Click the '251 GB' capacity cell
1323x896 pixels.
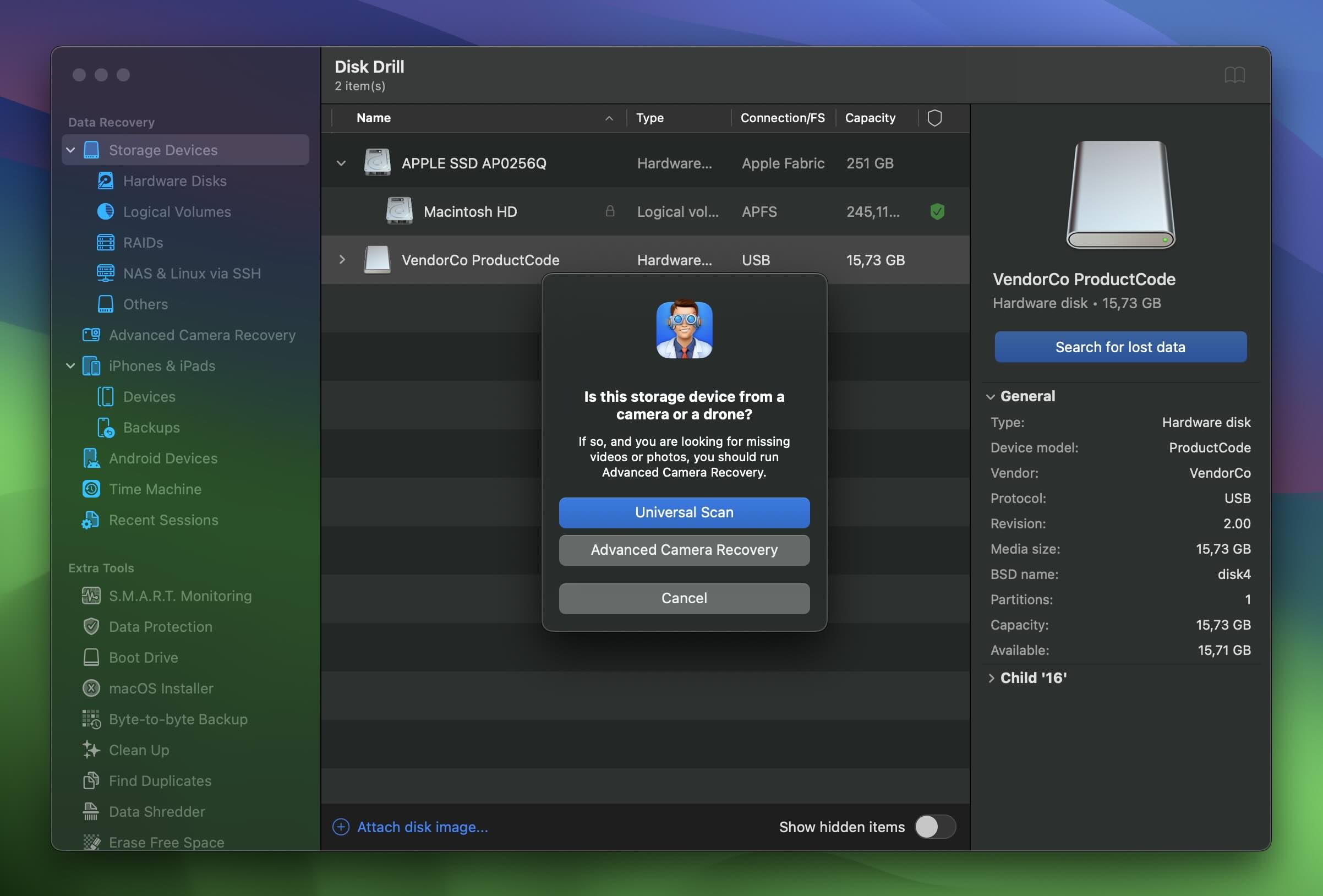(x=870, y=163)
